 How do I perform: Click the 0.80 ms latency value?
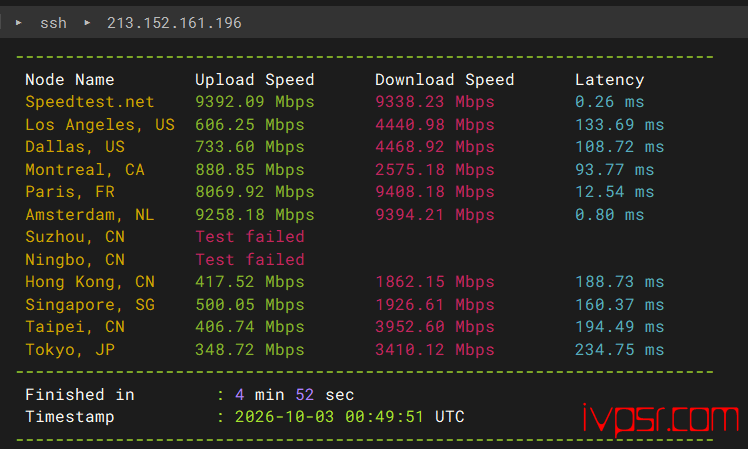610,215
